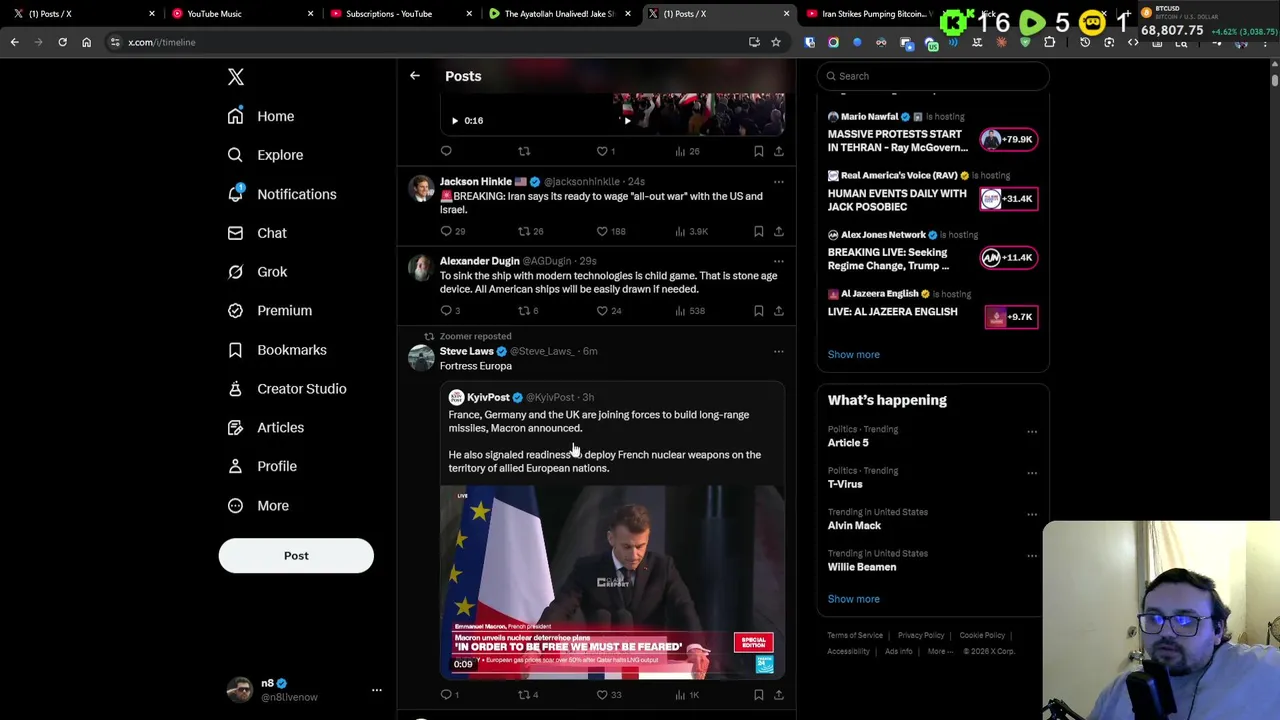
Task: Show more live broadcasts
Action: (x=853, y=354)
